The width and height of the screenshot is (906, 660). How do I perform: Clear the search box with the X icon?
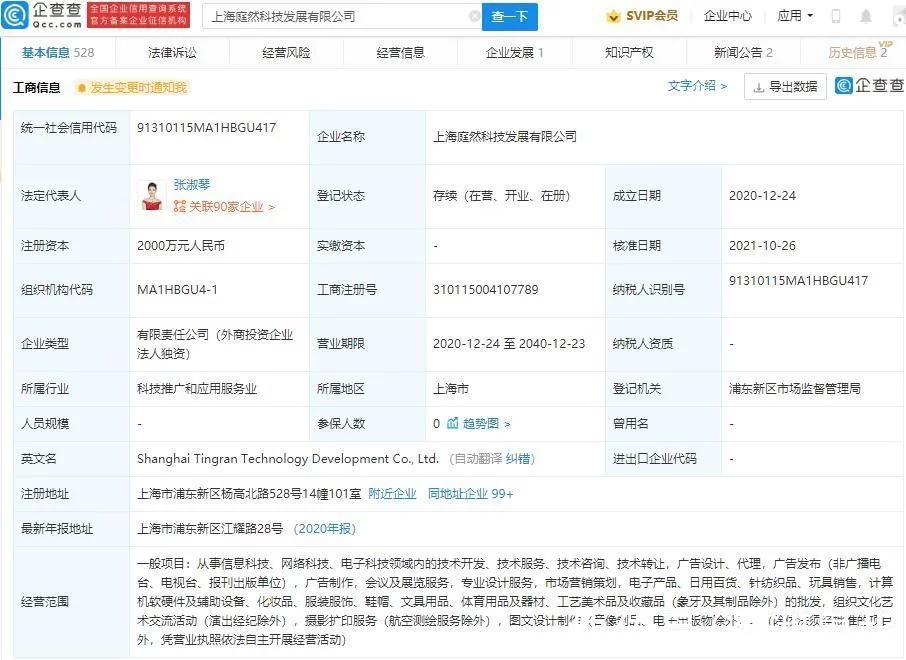pos(474,16)
